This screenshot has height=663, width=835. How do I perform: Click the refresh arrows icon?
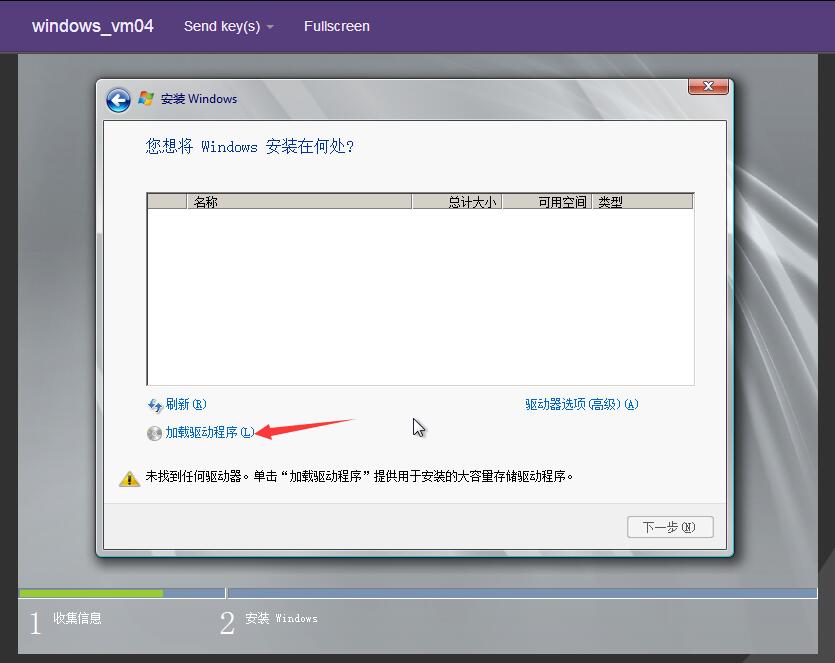click(154, 406)
